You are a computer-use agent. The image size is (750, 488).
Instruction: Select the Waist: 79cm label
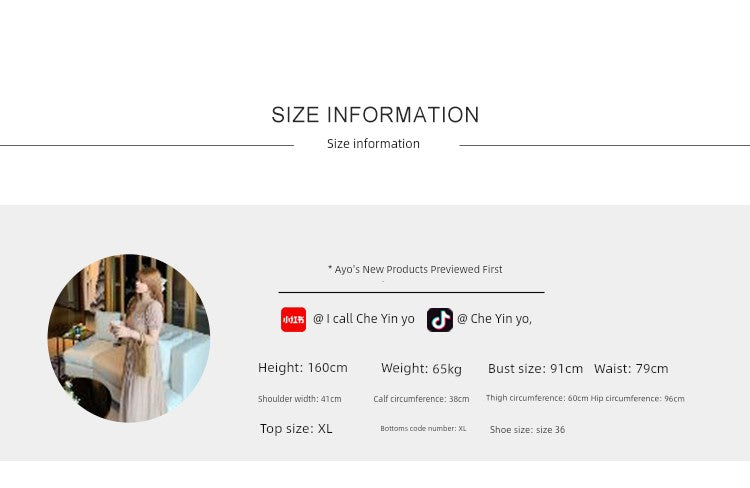point(631,369)
